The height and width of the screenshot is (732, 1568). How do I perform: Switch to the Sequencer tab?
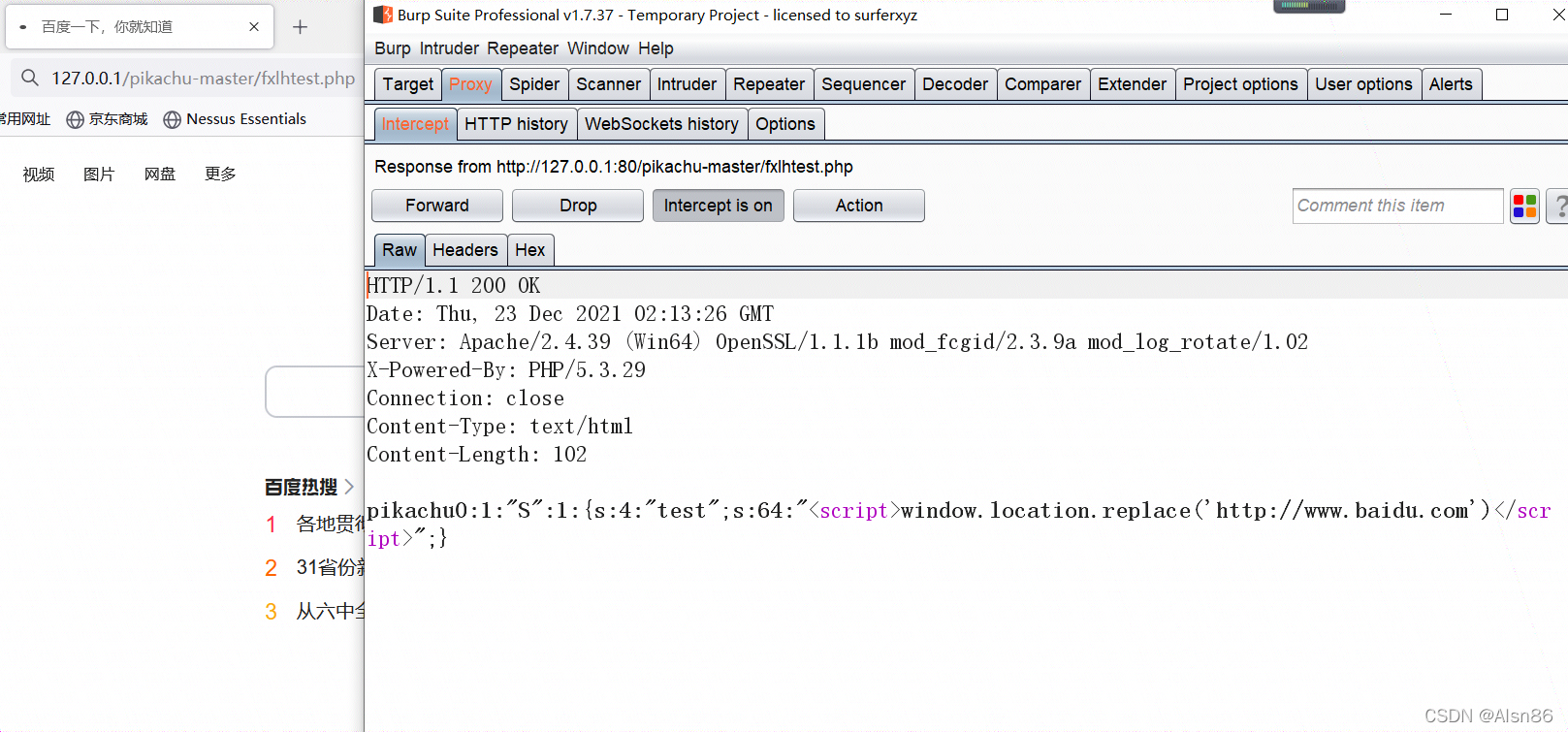[863, 84]
